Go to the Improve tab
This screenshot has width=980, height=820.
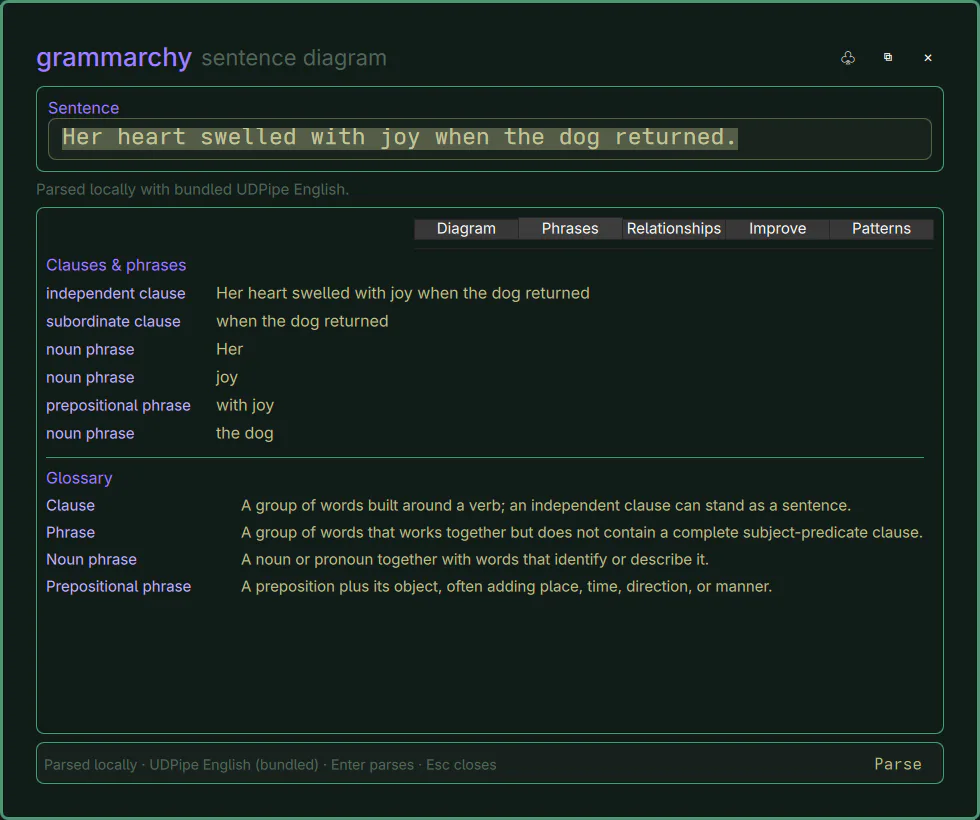click(x=778, y=229)
